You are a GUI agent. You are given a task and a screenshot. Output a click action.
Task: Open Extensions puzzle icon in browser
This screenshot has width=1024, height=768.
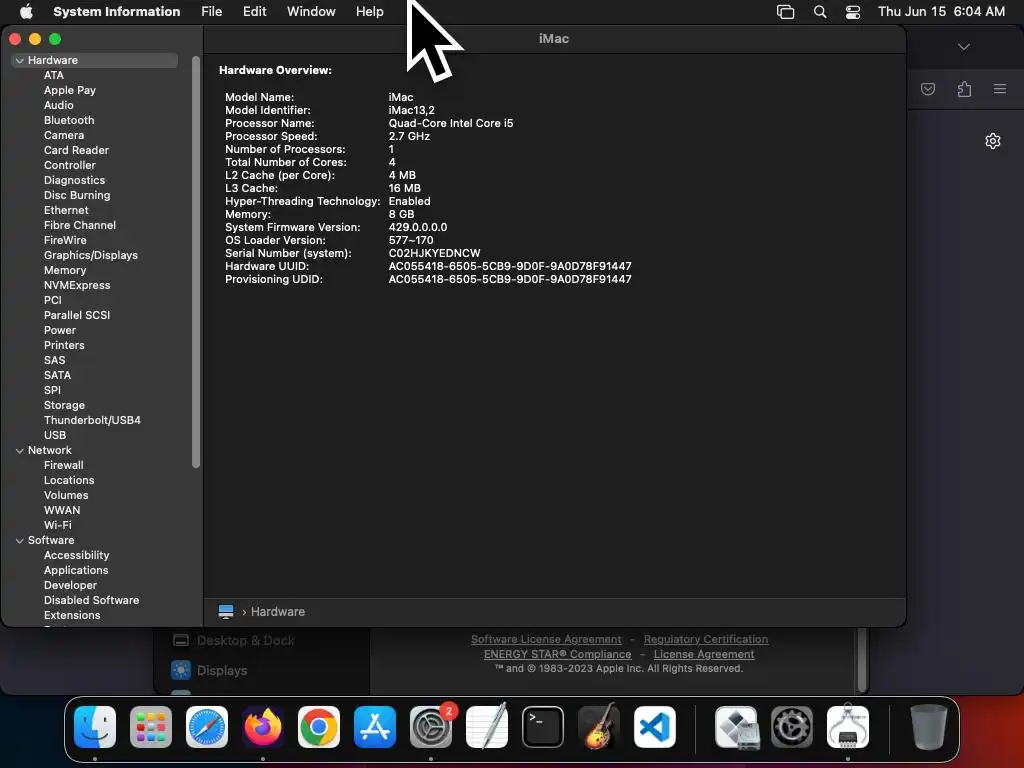[x=965, y=89]
